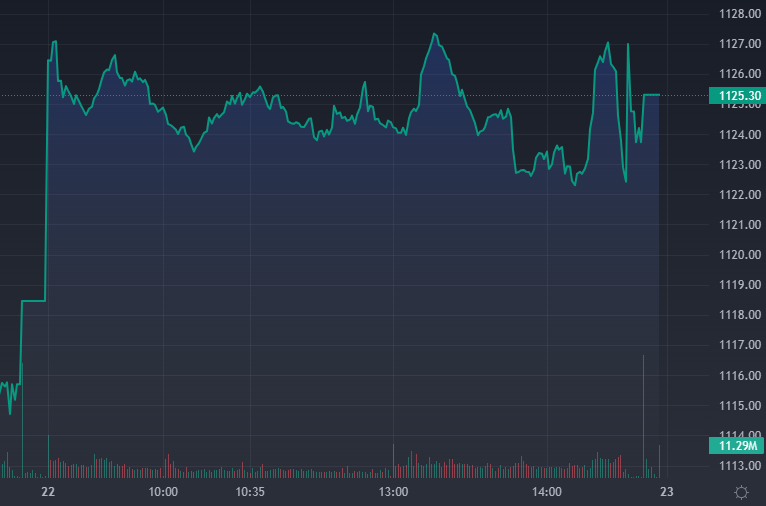The width and height of the screenshot is (766, 506).
Task: Click the 1125.30 current price label
Action: point(736,96)
